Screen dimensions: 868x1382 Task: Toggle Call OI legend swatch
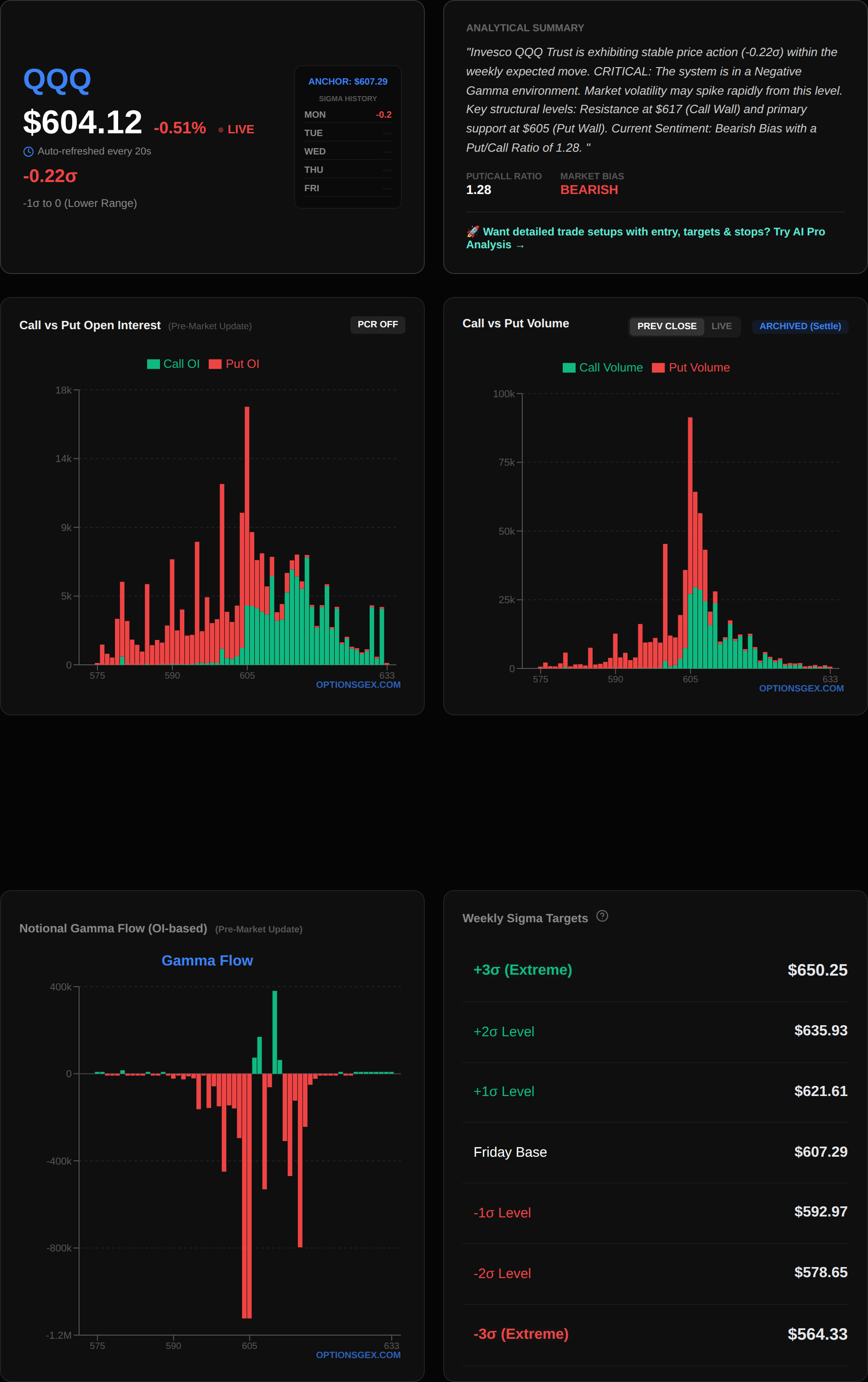[153, 364]
